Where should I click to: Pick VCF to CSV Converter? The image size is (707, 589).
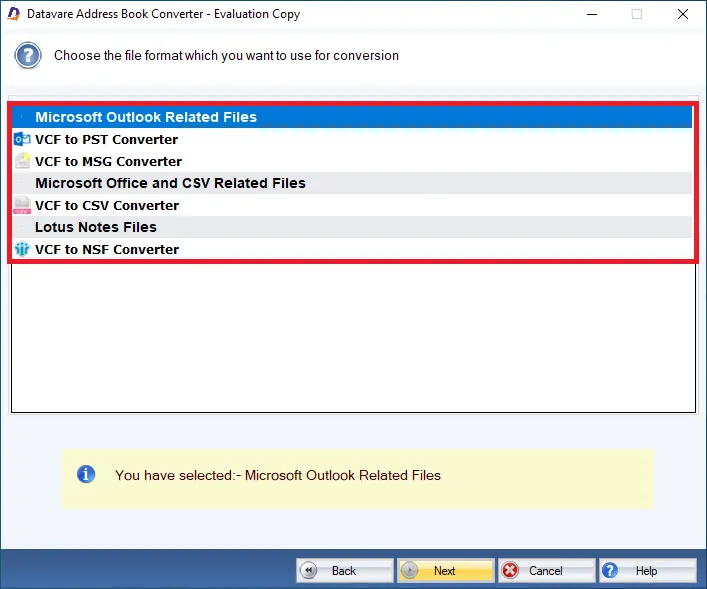352,205
